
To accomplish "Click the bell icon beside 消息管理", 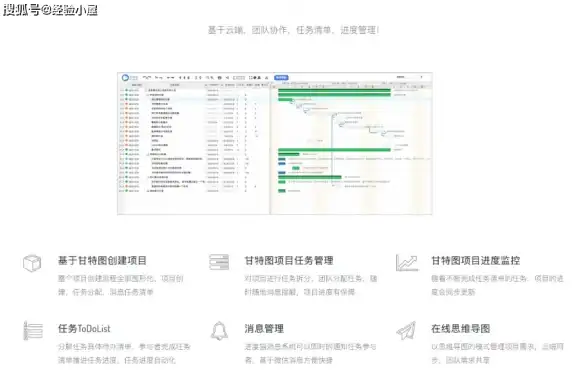I will [219, 331].
